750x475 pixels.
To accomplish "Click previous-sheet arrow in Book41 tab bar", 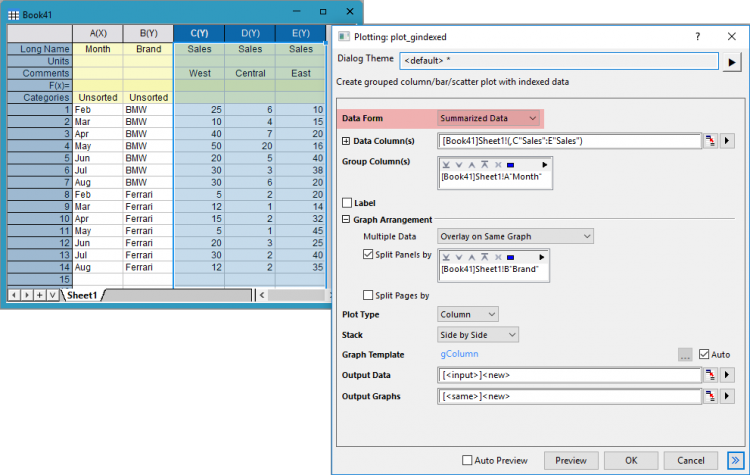I will point(14,295).
